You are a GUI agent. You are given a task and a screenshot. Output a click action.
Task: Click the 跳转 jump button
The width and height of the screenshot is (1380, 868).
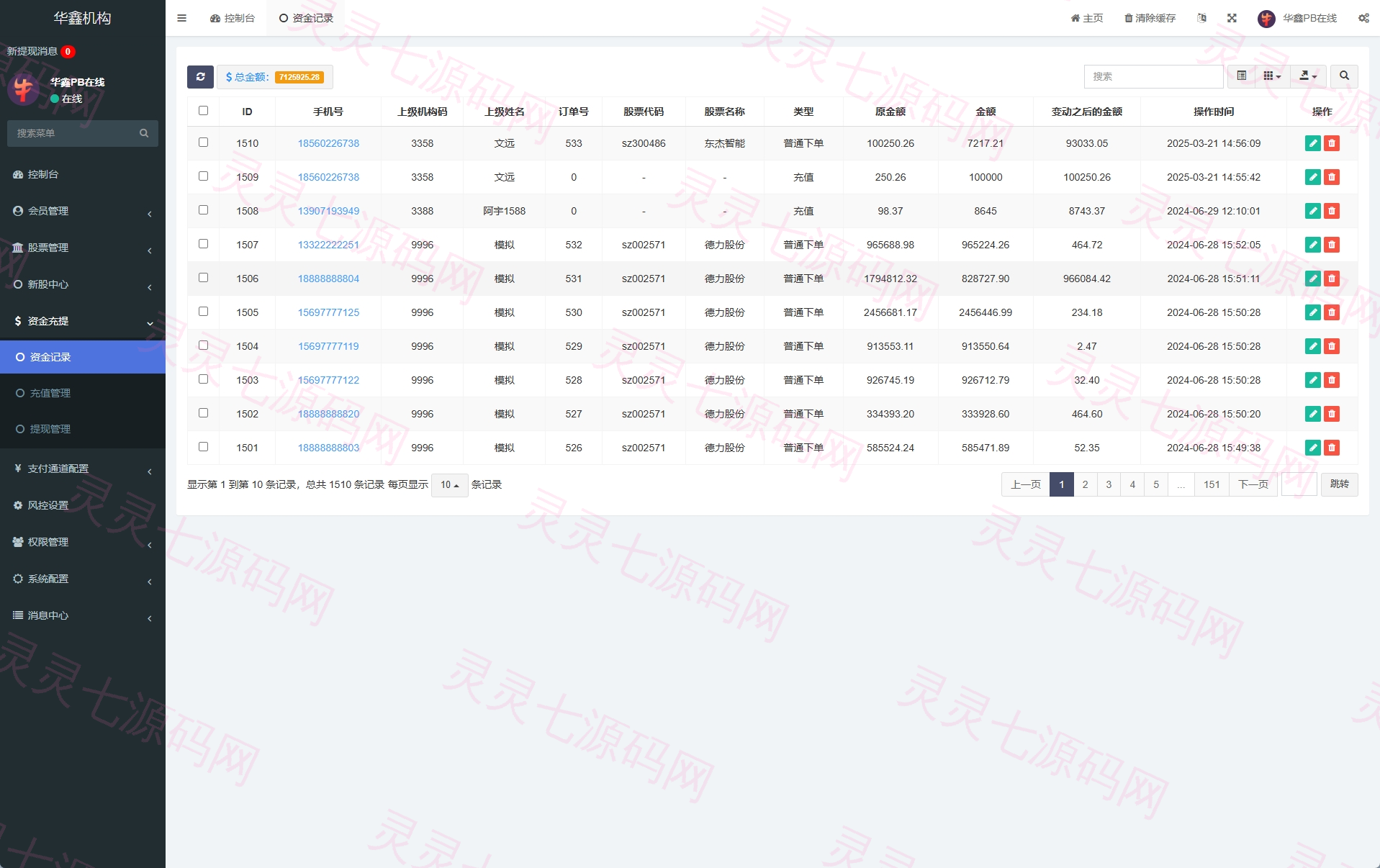(1340, 484)
